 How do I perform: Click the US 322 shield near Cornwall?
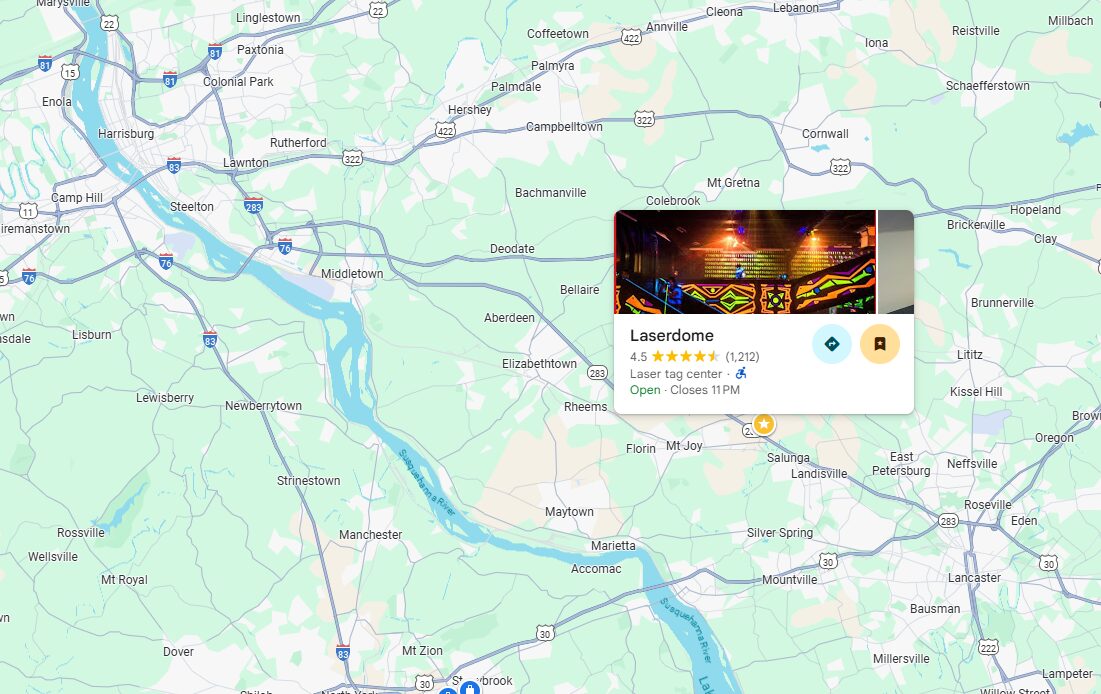click(x=840, y=167)
